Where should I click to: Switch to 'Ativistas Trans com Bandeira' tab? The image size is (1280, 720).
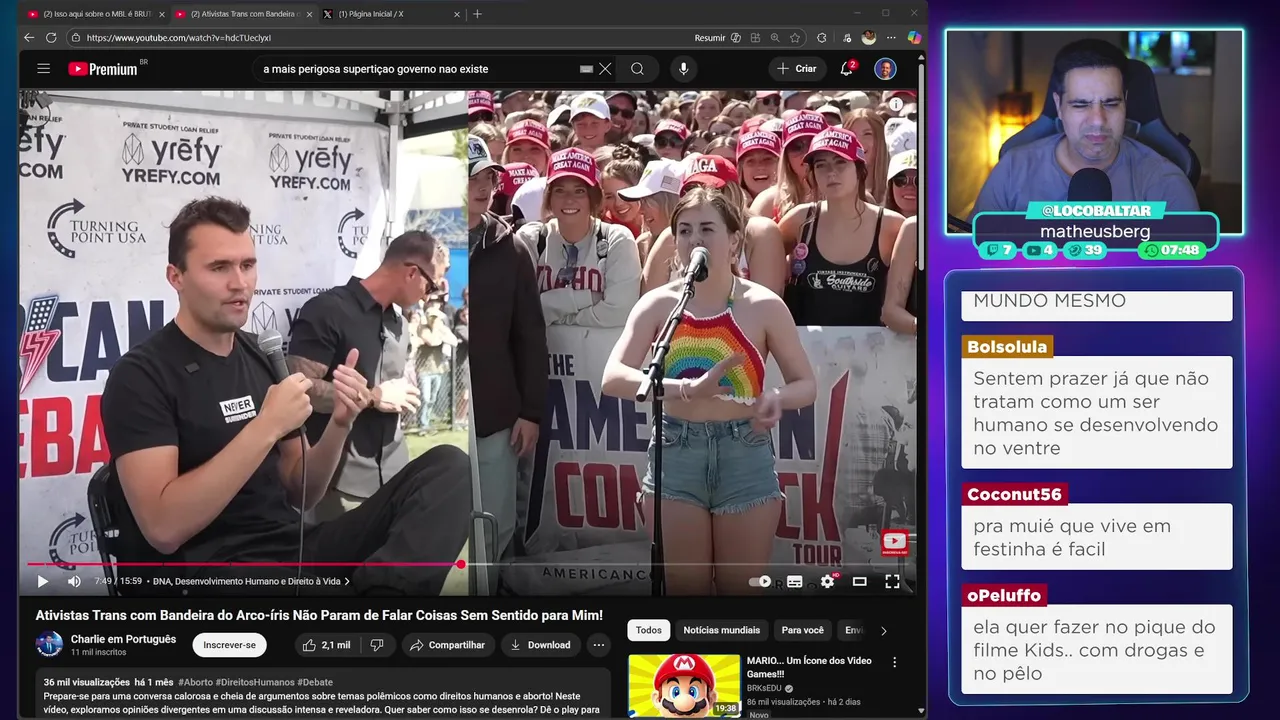242,14
